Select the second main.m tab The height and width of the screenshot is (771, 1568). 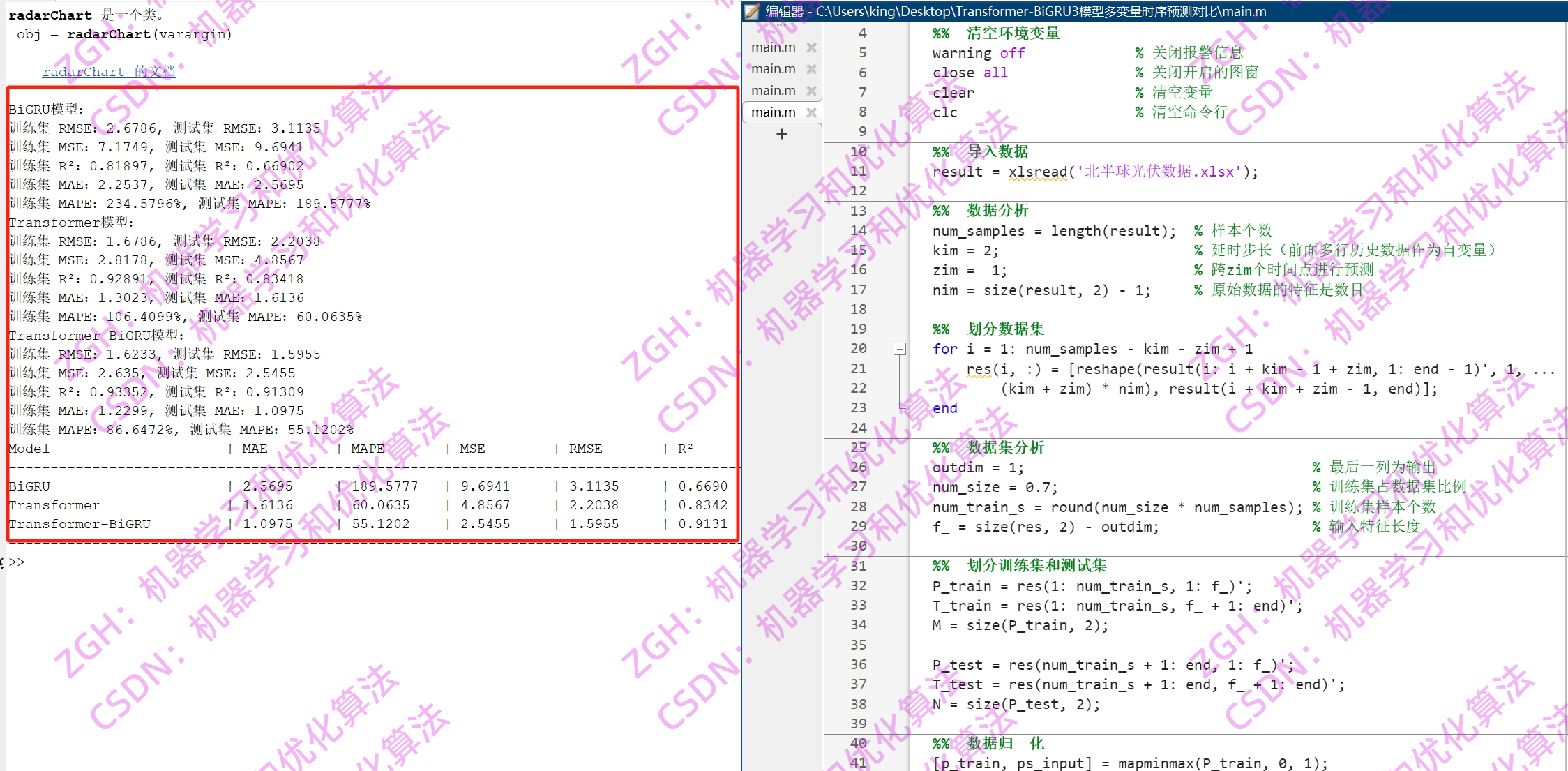coord(772,68)
